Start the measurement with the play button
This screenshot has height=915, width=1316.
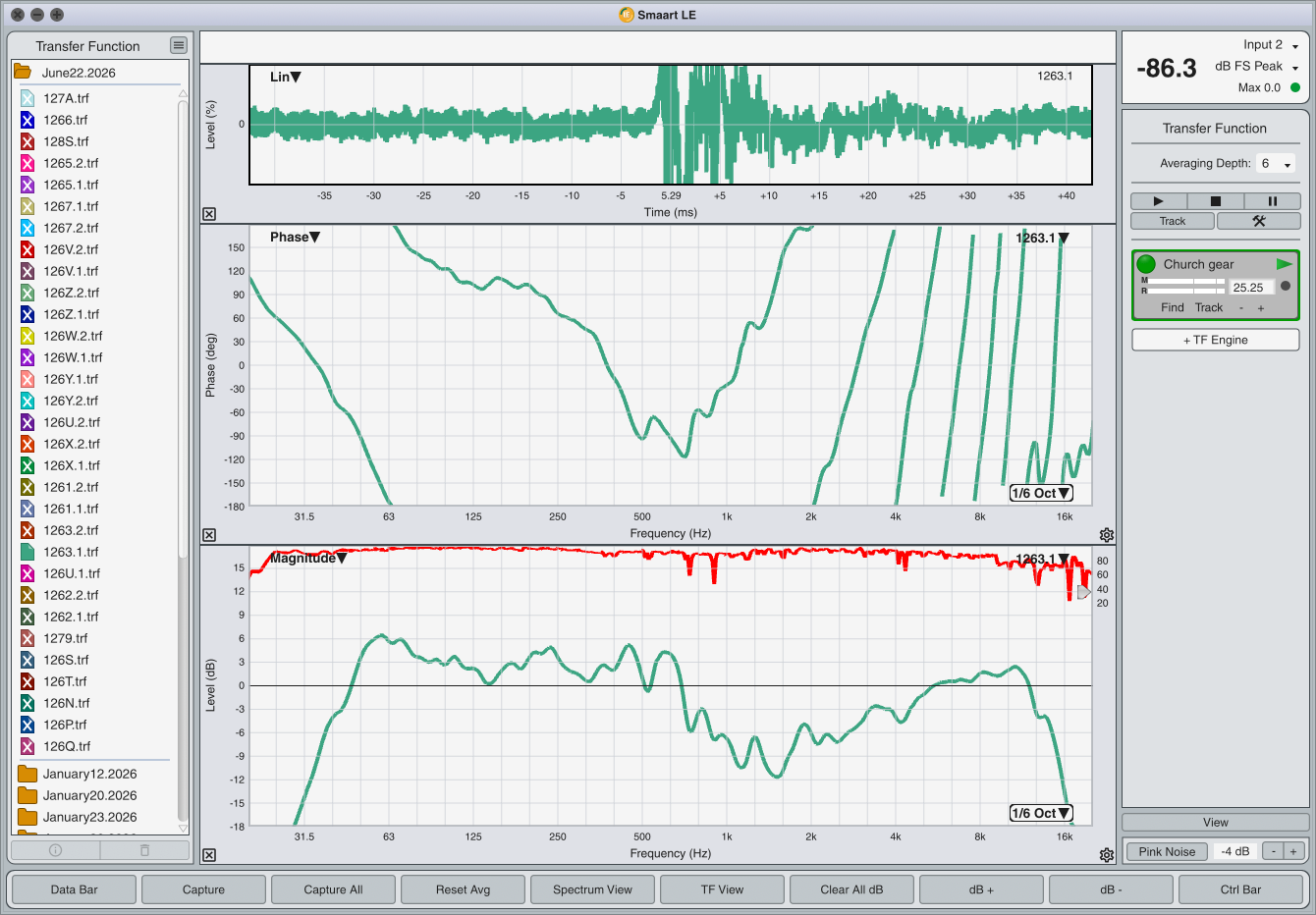[1158, 201]
